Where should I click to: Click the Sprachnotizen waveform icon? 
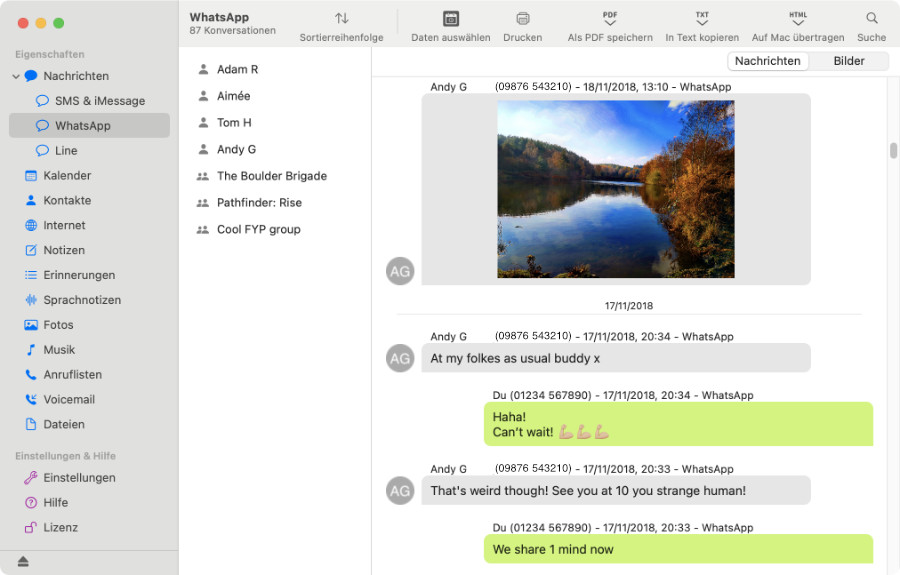pos(31,300)
